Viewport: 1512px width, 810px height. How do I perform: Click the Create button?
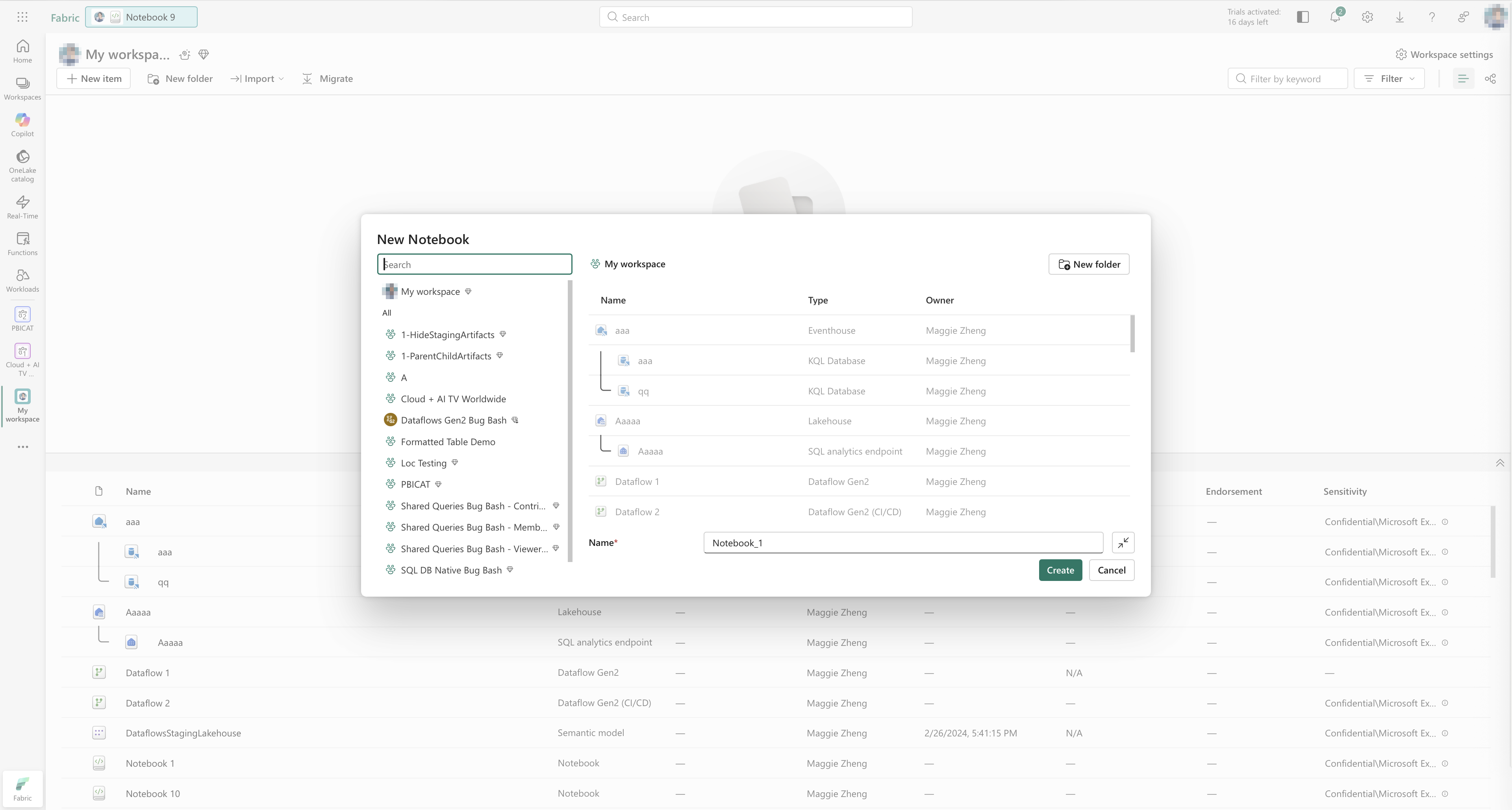(x=1060, y=570)
